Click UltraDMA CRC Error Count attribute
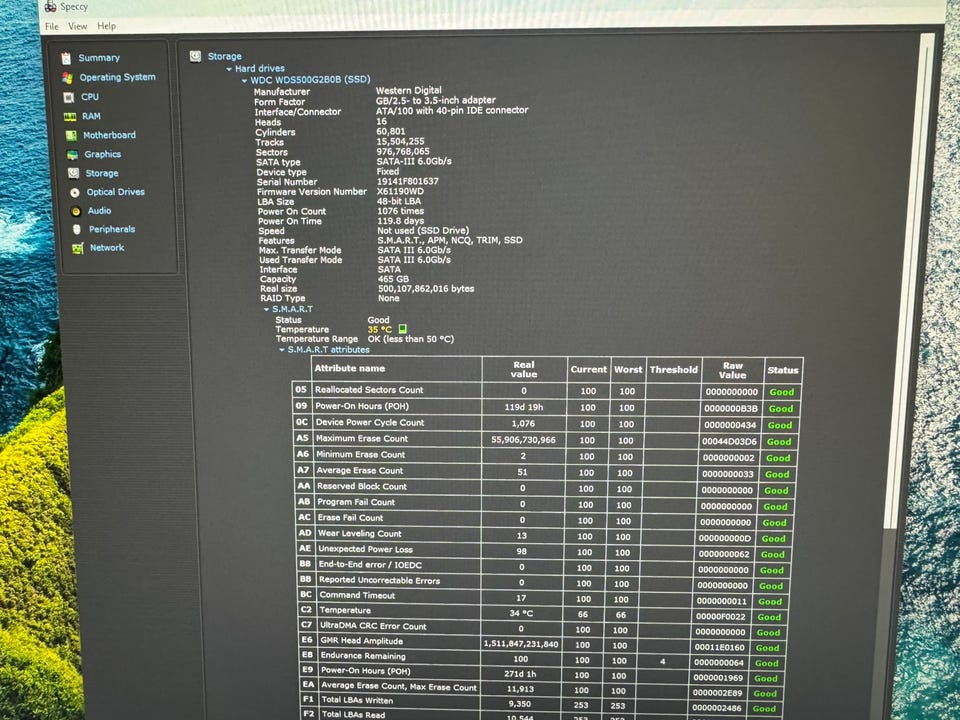 (373, 626)
